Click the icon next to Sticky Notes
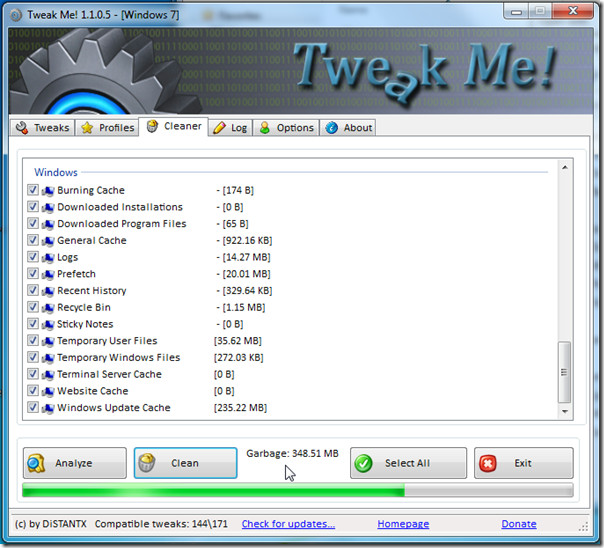 coord(48,324)
